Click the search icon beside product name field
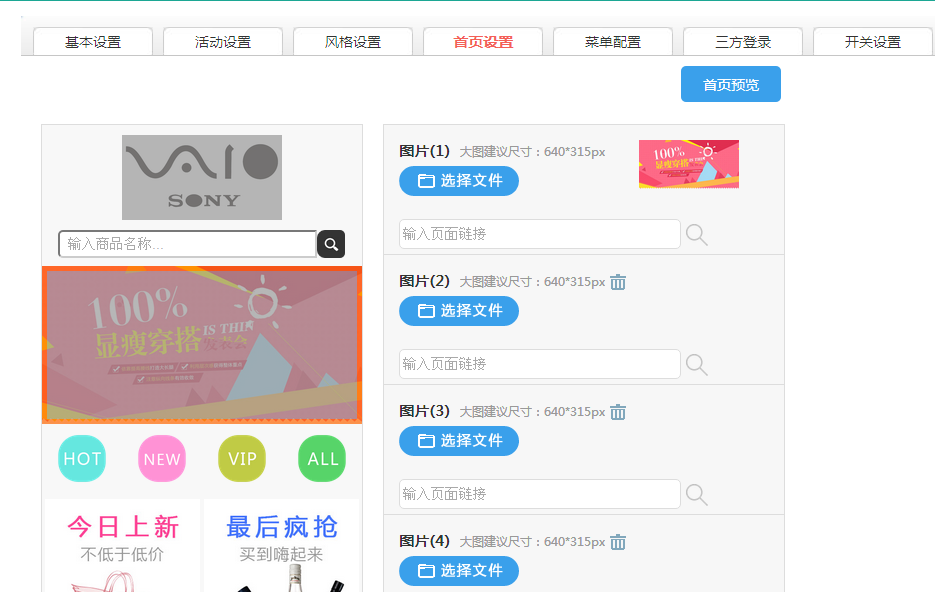This screenshot has width=935, height=592. point(331,244)
